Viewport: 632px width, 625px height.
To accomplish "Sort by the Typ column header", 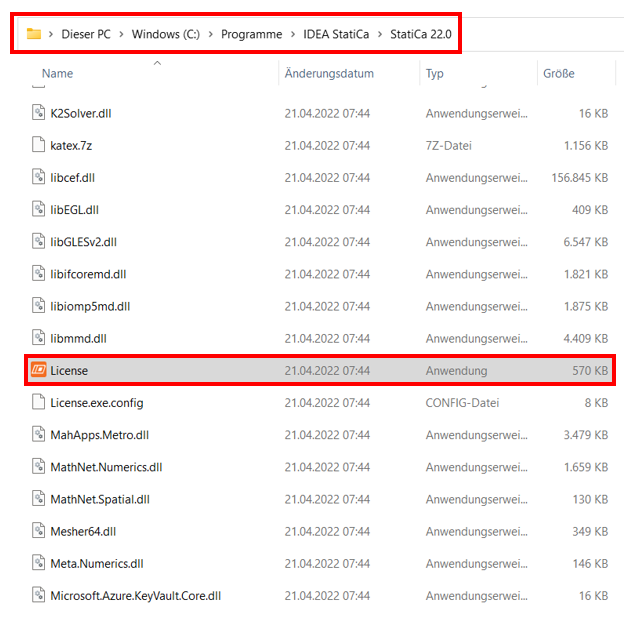I will pos(435,74).
